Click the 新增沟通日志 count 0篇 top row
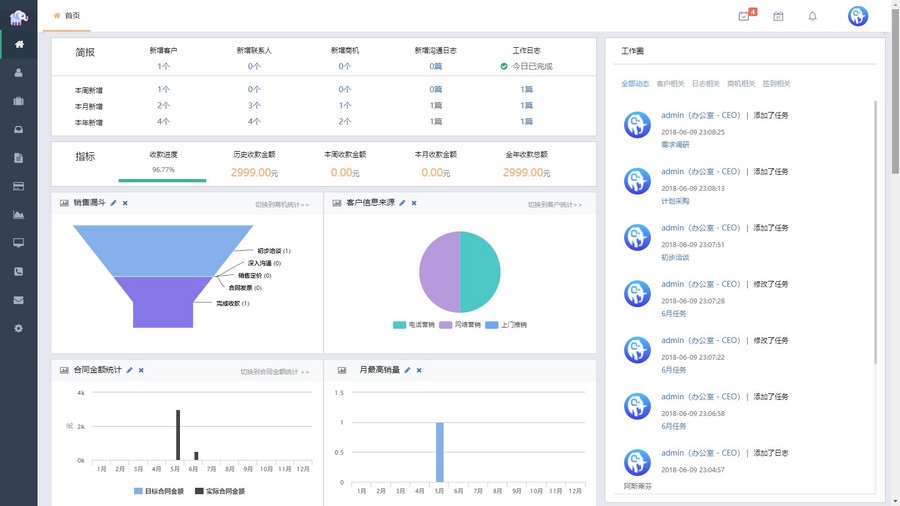 (436, 67)
